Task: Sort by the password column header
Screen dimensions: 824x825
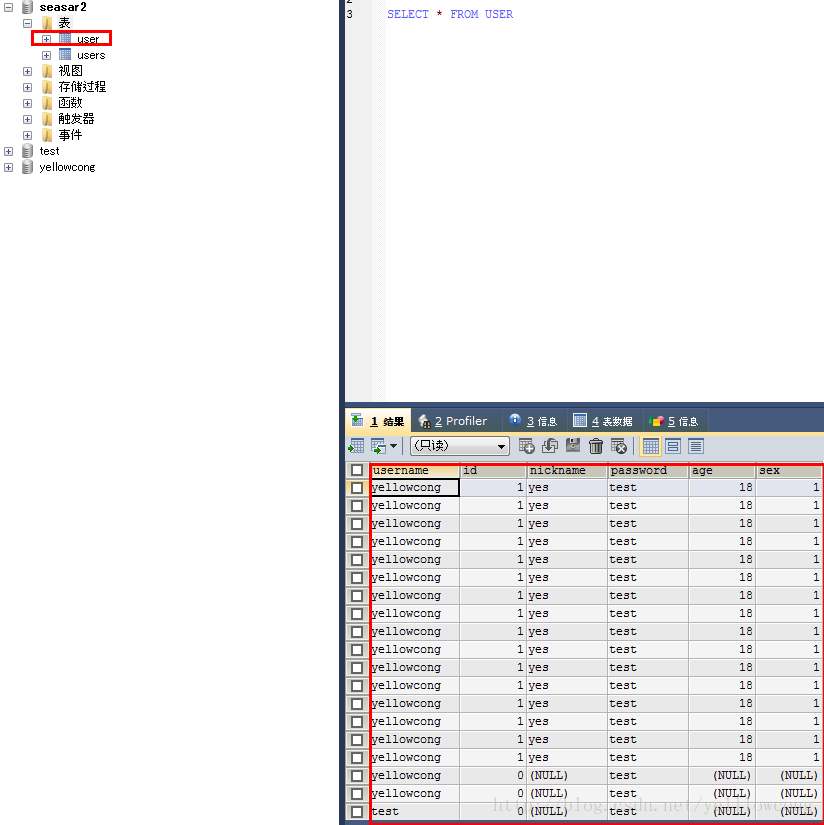Action: [x=648, y=470]
